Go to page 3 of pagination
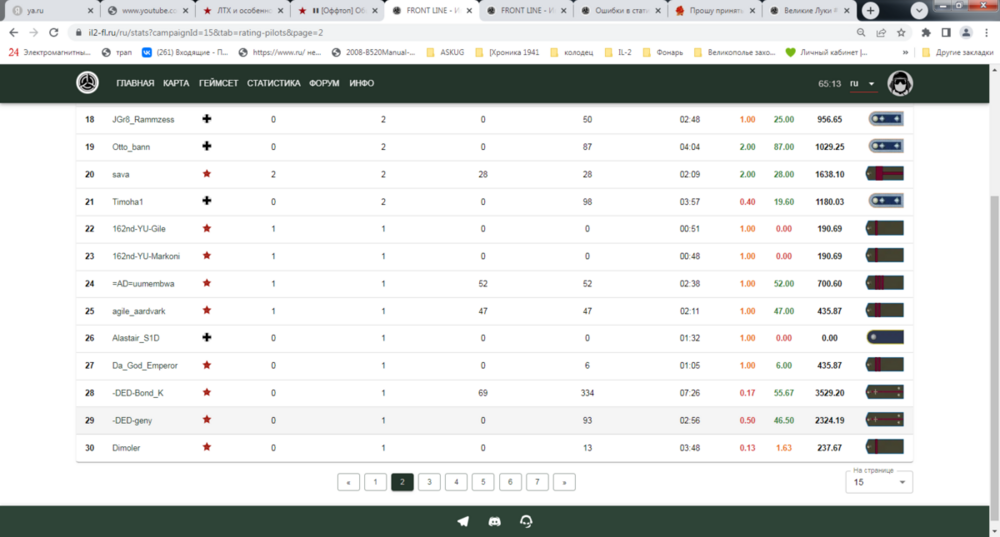 point(429,482)
